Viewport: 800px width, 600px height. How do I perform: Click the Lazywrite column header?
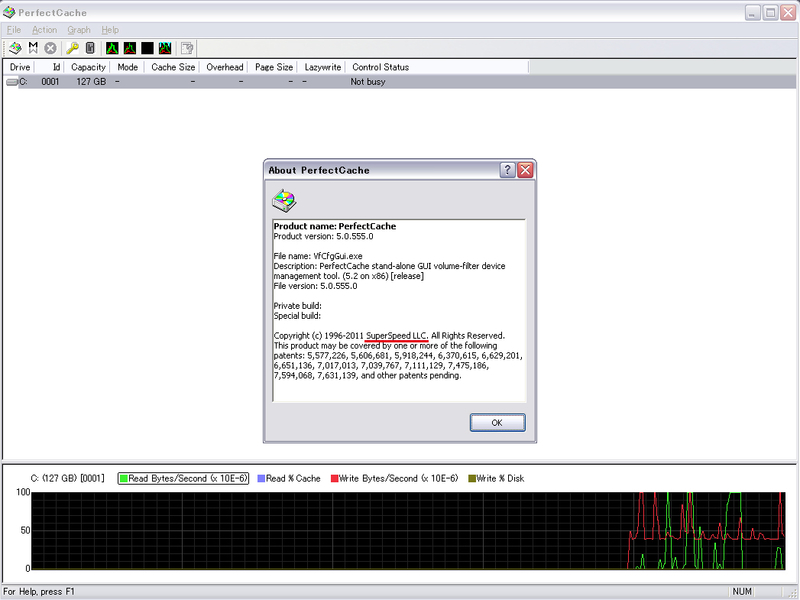point(322,67)
